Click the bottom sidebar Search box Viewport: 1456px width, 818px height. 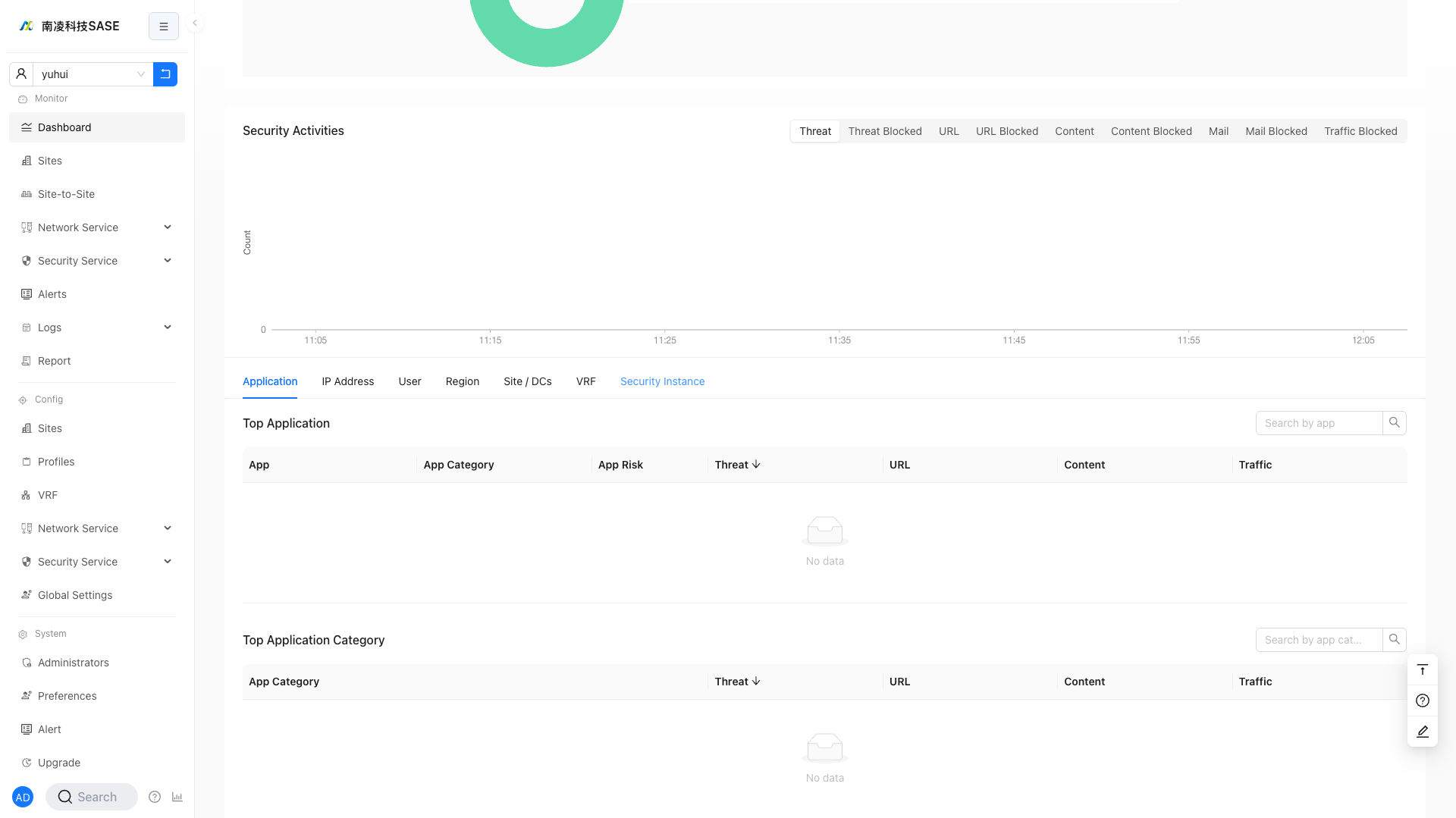click(92, 797)
